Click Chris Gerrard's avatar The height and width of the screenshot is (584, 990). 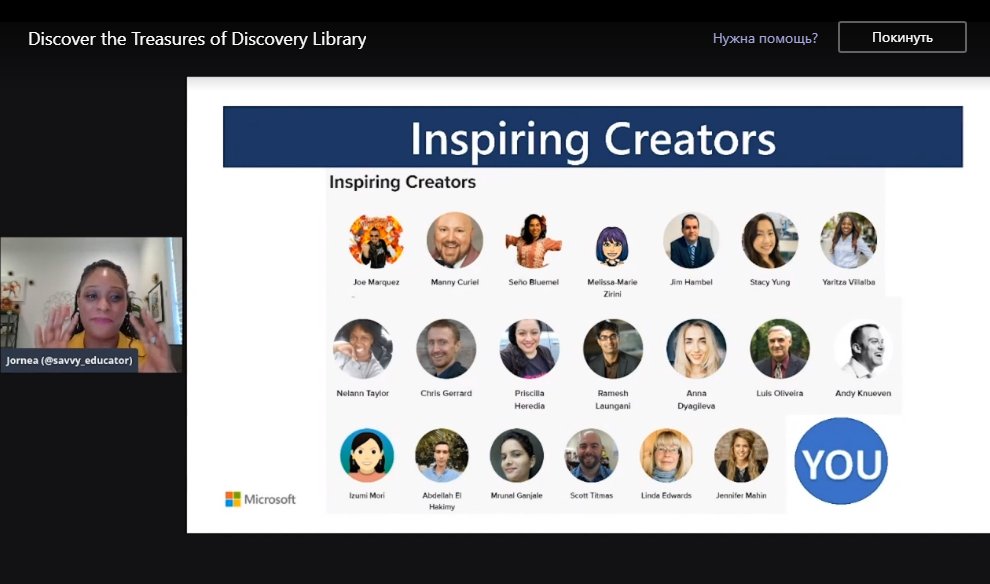(x=446, y=349)
